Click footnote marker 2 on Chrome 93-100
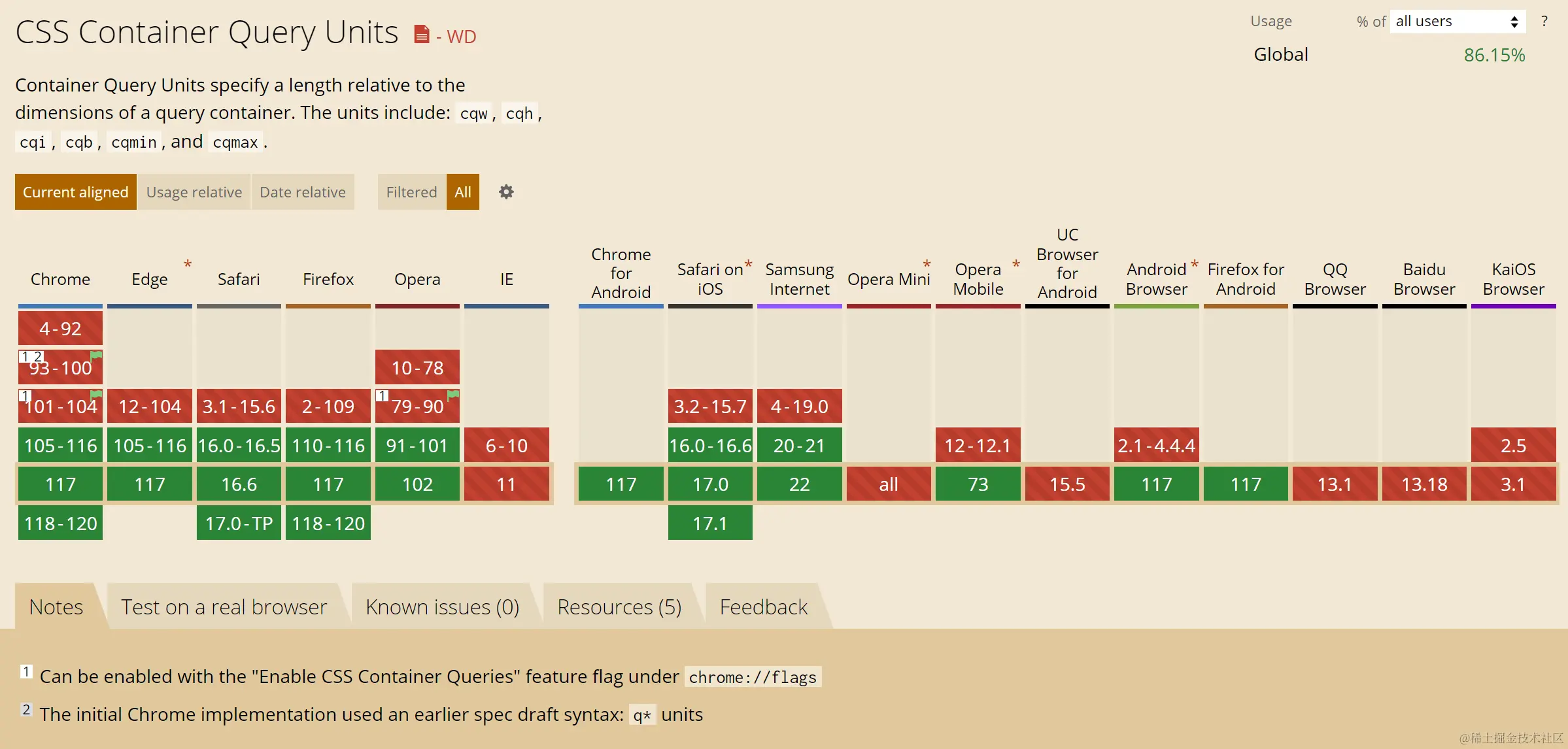This screenshot has height=749, width=1568. pyautogui.click(x=37, y=356)
